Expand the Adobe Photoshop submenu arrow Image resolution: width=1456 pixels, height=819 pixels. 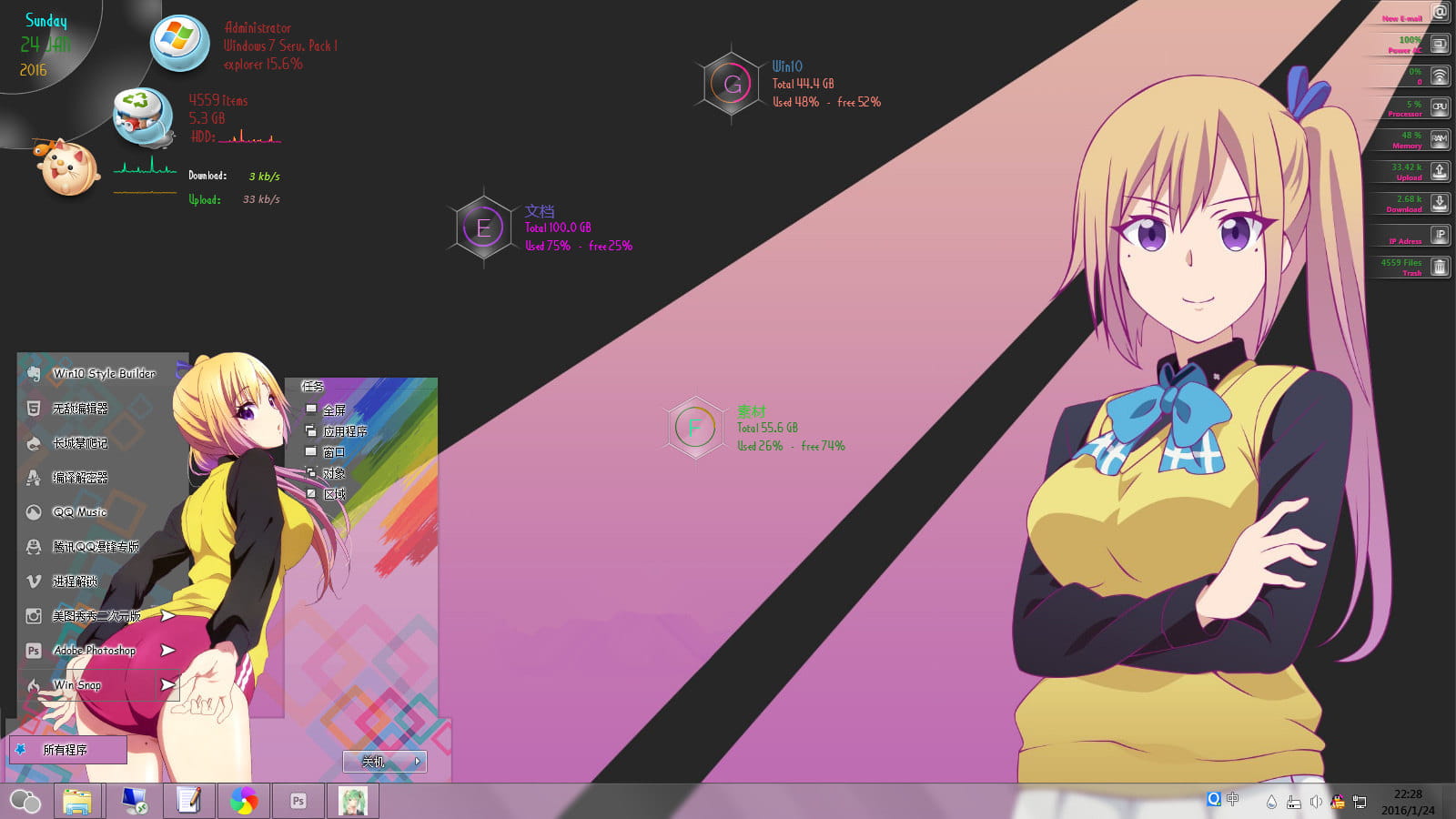[x=167, y=650]
